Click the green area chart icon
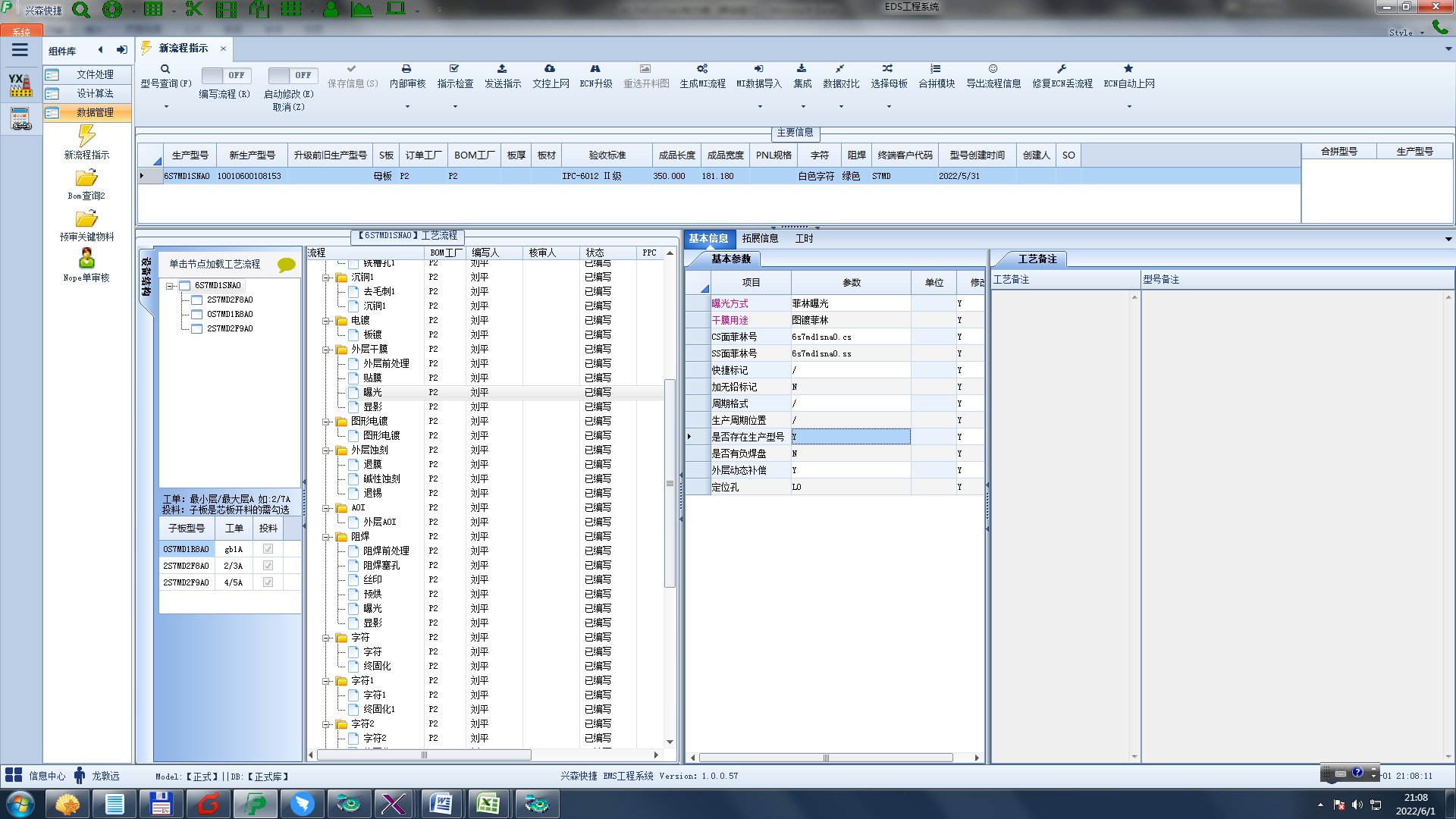 tap(362, 9)
